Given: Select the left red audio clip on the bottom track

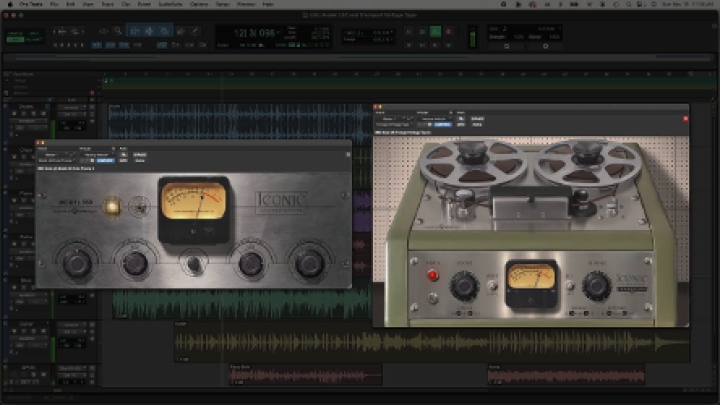Looking at the screenshot, I should pos(305,375).
